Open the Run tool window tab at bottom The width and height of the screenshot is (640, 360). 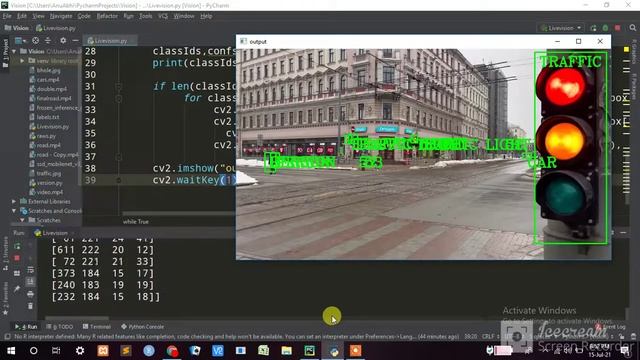pos(26,327)
